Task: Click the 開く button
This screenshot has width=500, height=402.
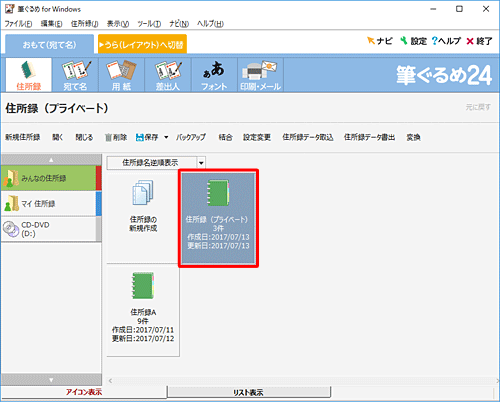Action: click(57, 137)
